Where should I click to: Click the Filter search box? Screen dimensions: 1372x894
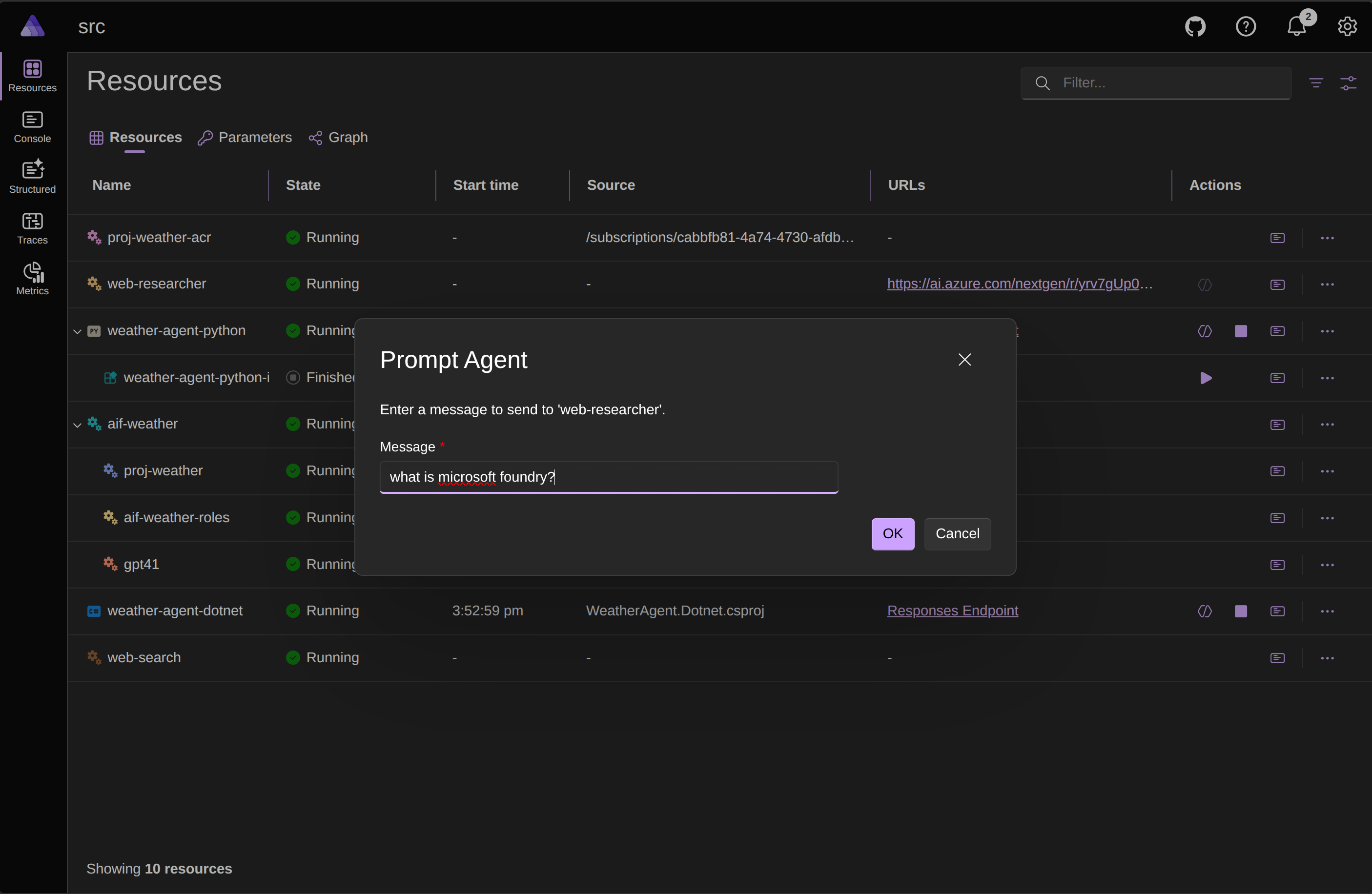1156,83
